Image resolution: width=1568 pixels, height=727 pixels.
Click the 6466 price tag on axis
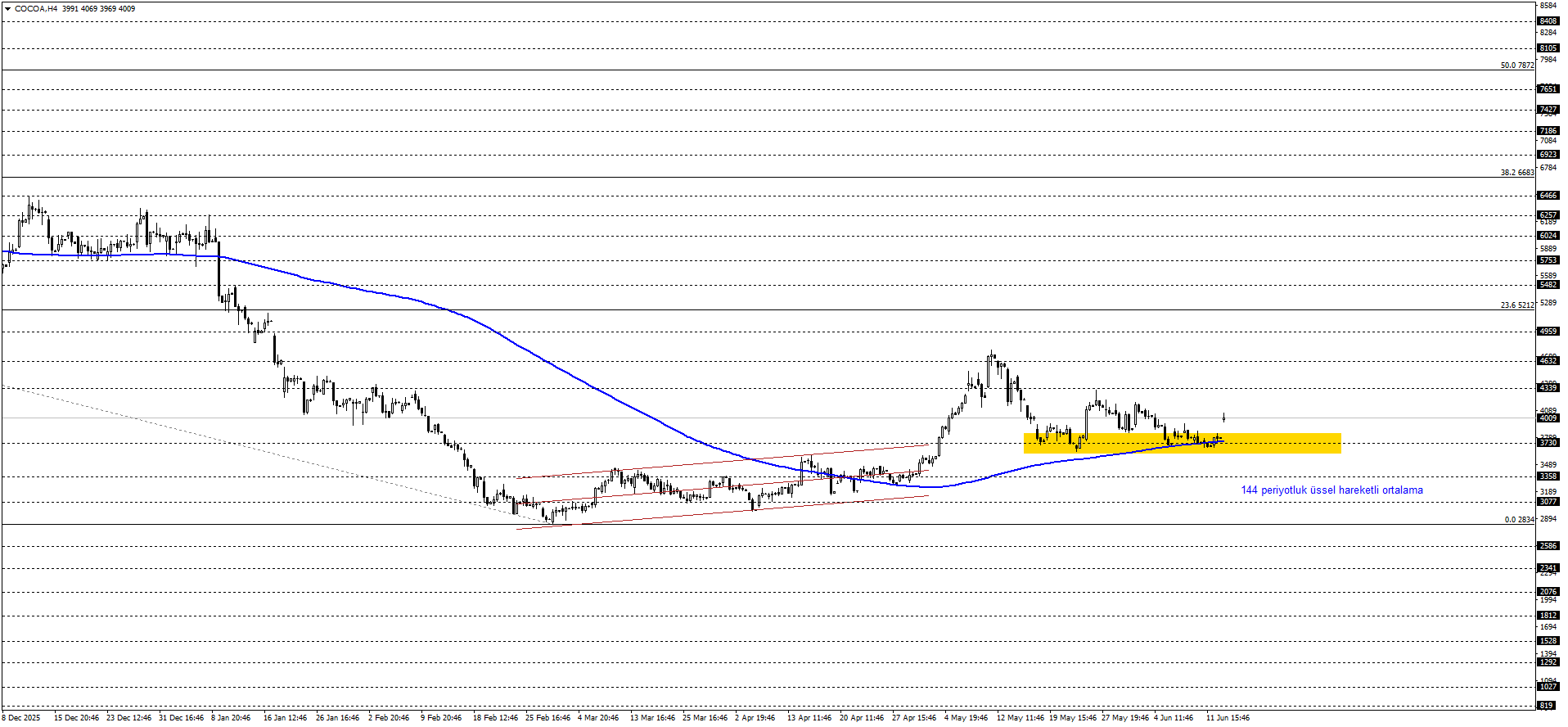coord(1548,196)
